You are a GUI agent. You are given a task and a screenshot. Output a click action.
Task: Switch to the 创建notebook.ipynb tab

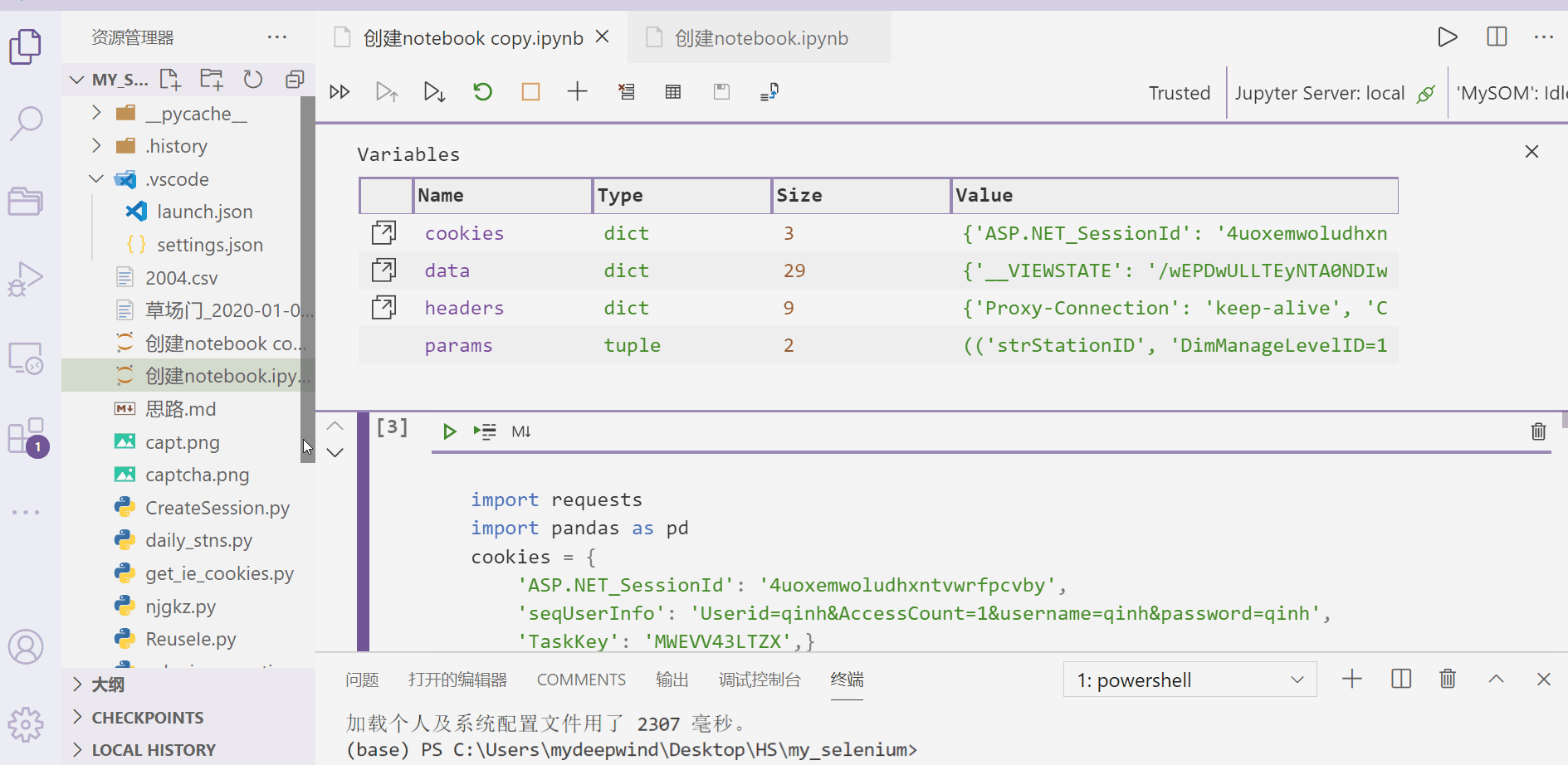point(760,38)
